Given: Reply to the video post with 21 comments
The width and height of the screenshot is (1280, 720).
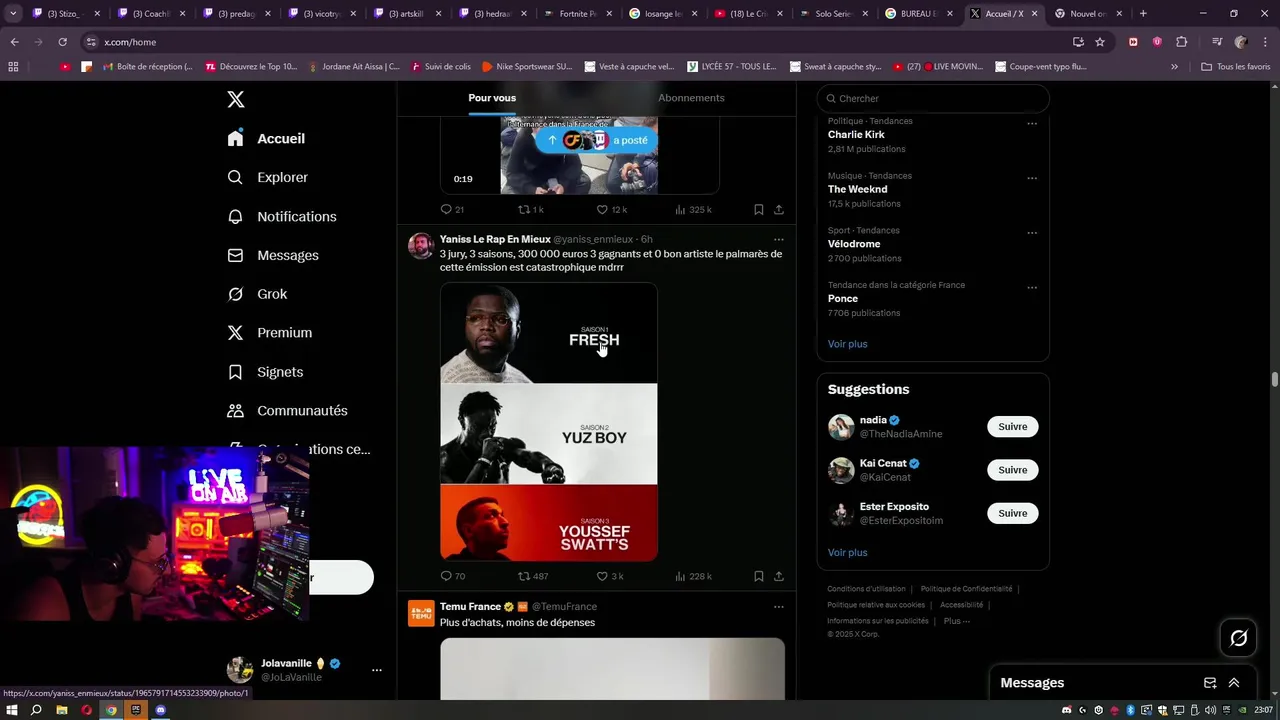Looking at the screenshot, I should (452, 210).
